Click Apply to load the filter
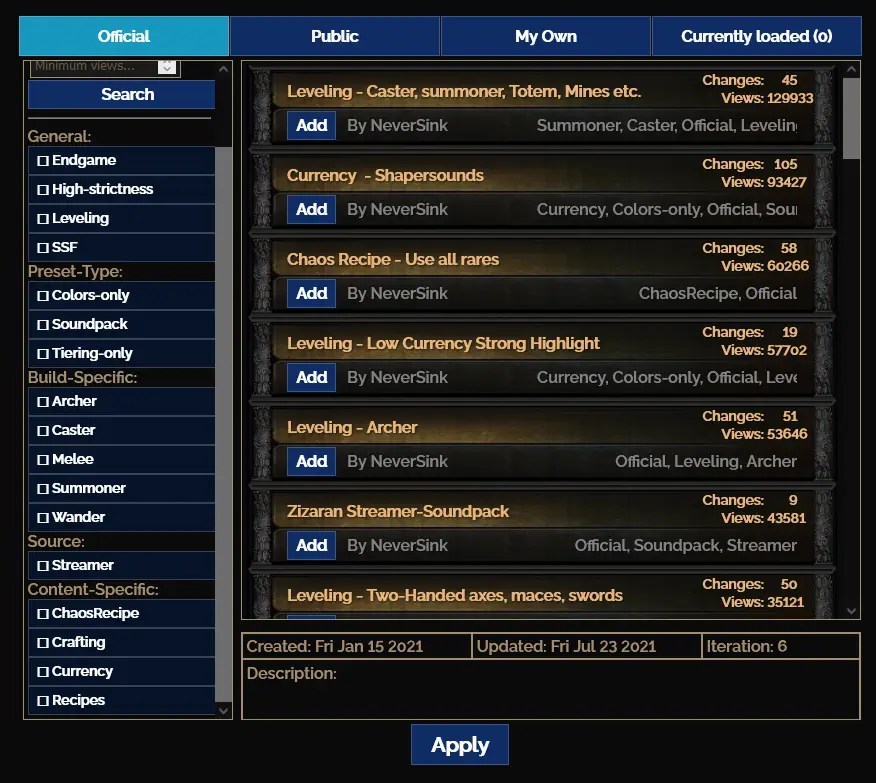The height and width of the screenshot is (783, 876). [459, 744]
